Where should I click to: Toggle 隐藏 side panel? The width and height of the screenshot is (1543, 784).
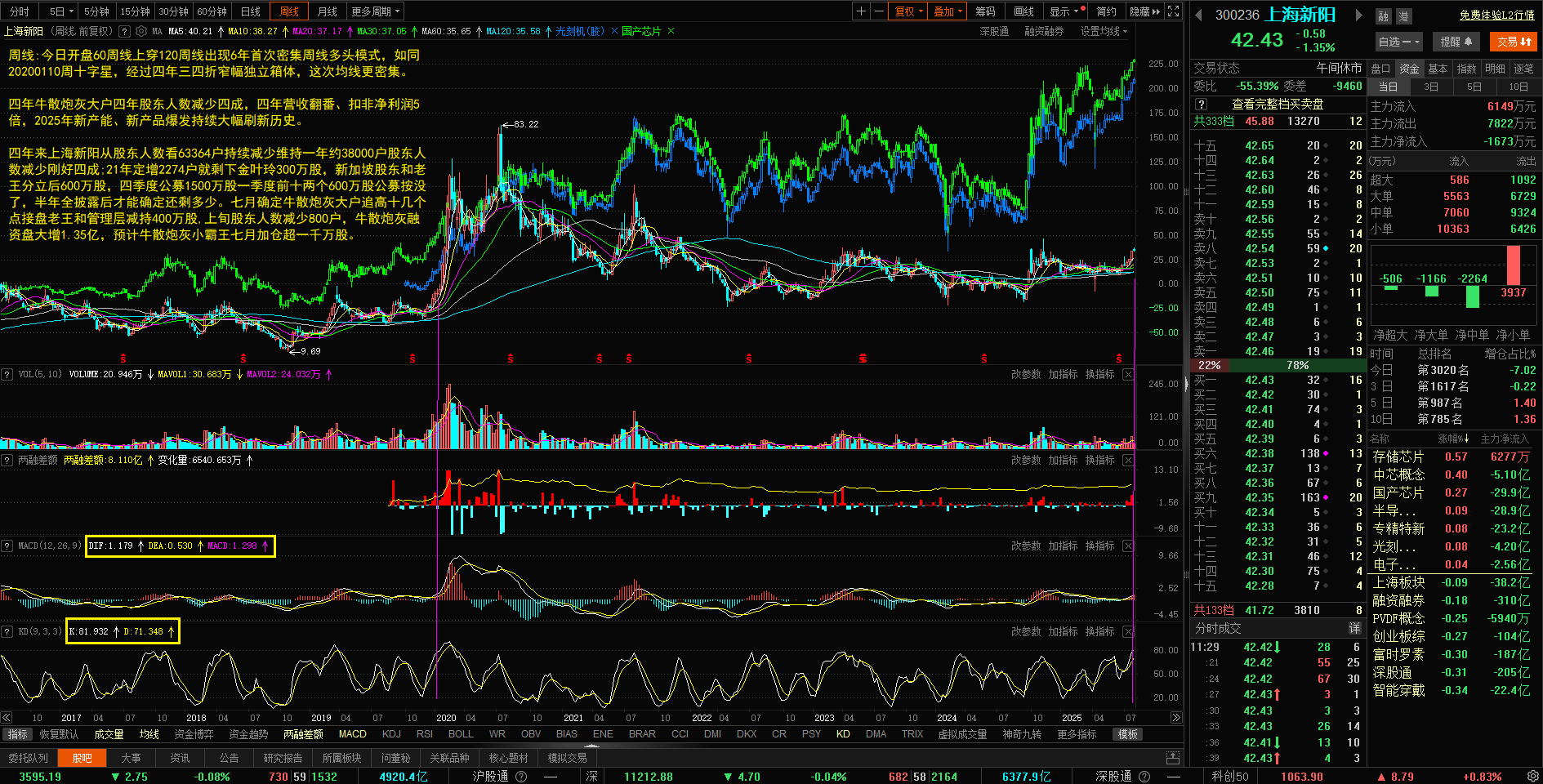(1144, 11)
